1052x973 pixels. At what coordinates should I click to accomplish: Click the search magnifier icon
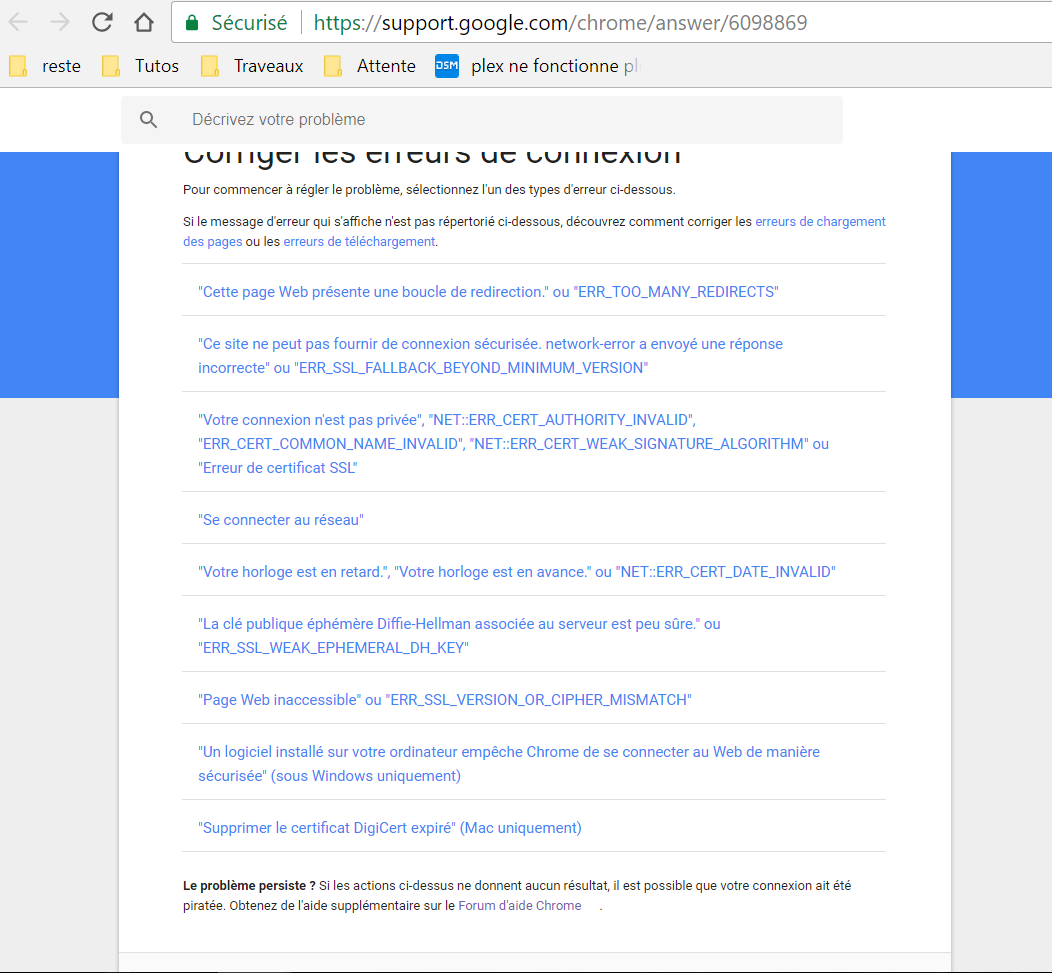pos(148,119)
